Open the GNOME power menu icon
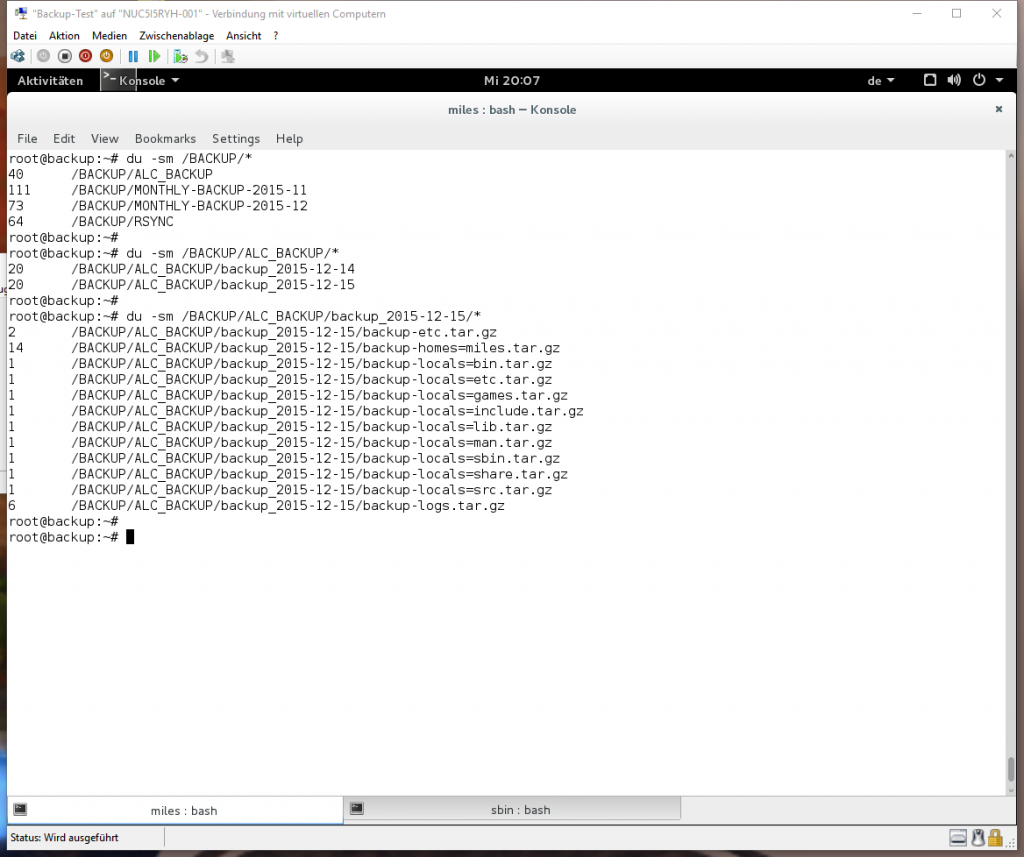The image size is (1024, 857). pyautogui.click(x=979, y=80)
